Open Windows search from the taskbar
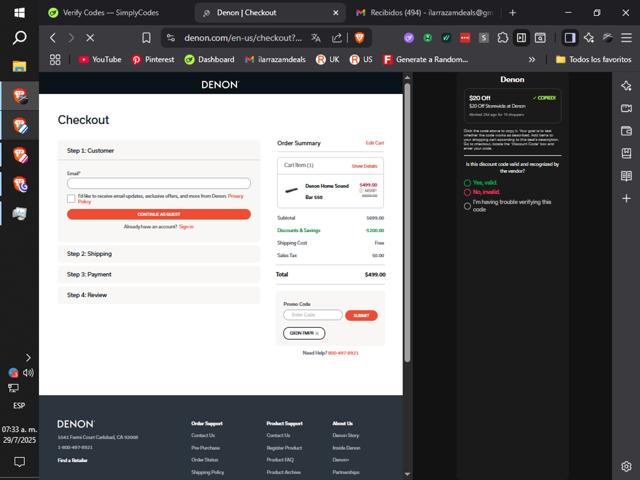Screen dimensions: 640x480 [19, 38]
